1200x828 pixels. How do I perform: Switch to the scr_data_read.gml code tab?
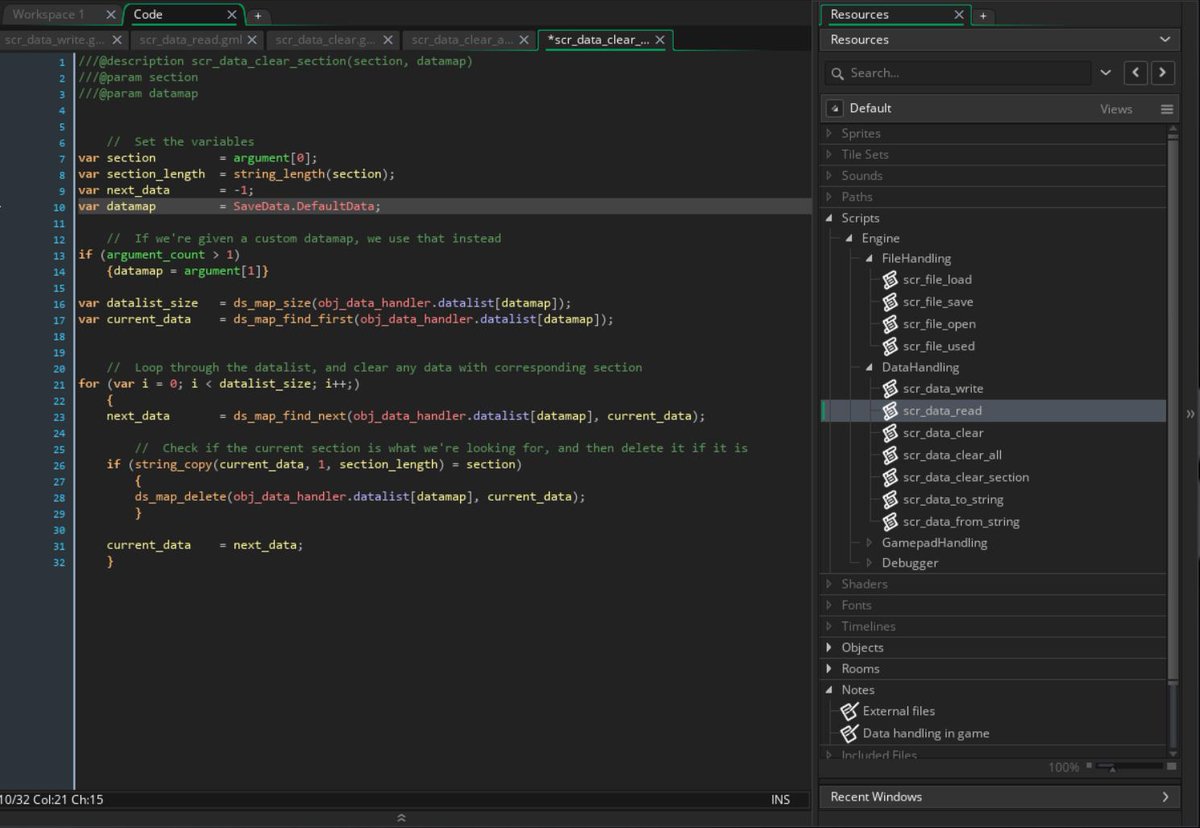pos(188,40)
